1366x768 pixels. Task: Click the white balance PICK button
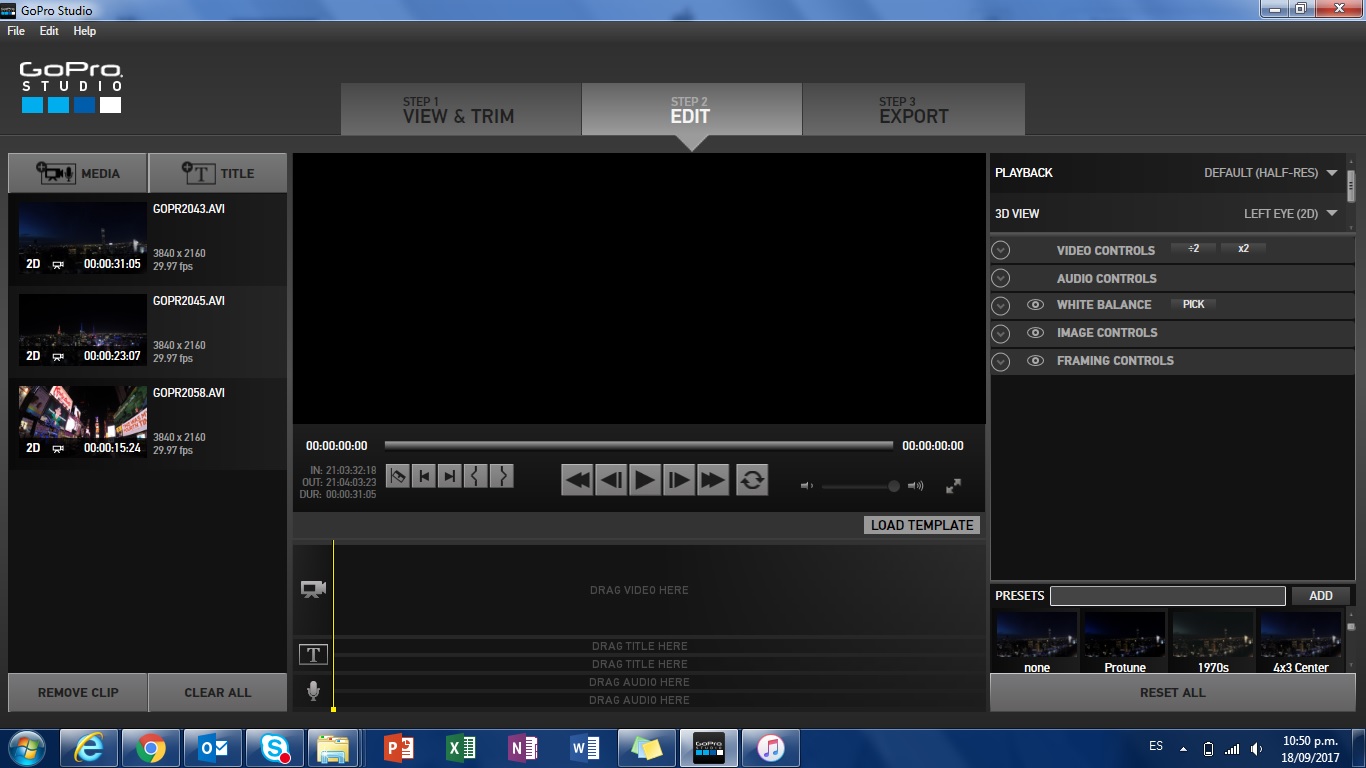(1193, 304)
